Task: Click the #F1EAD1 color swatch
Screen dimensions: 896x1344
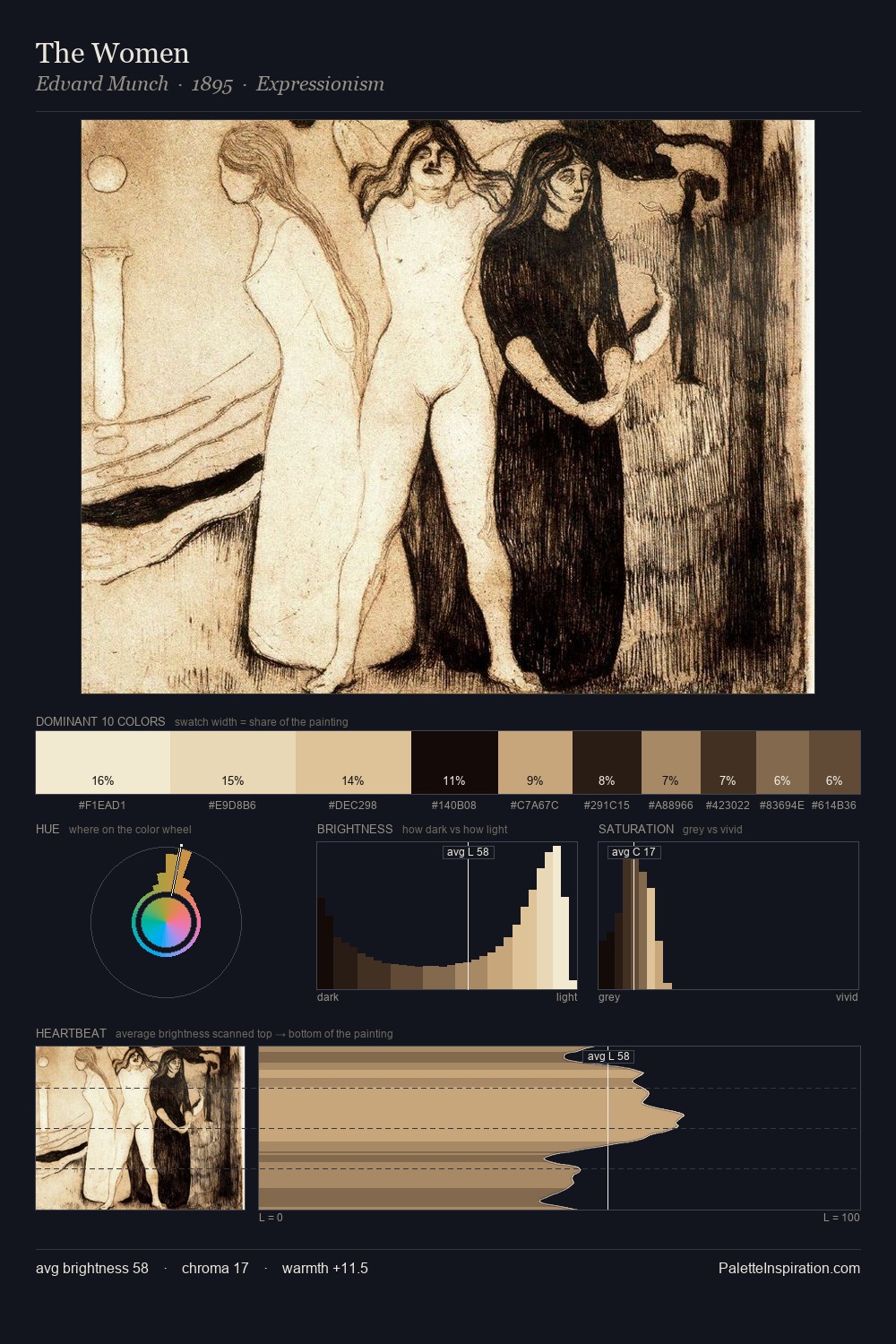Action: 103,762
